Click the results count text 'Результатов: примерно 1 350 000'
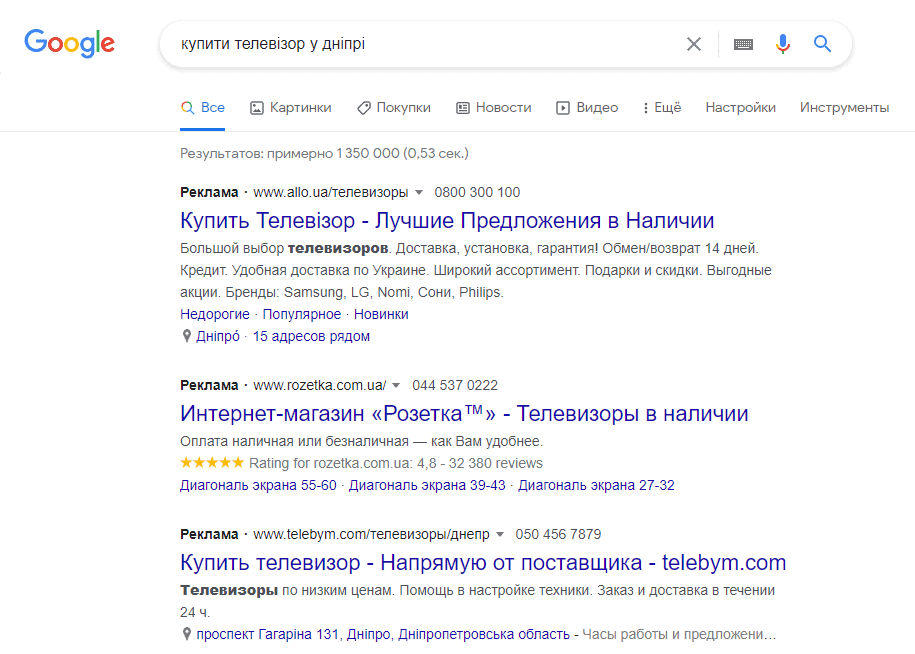This screenshot has height=654, width=915. tap(289, 153)
